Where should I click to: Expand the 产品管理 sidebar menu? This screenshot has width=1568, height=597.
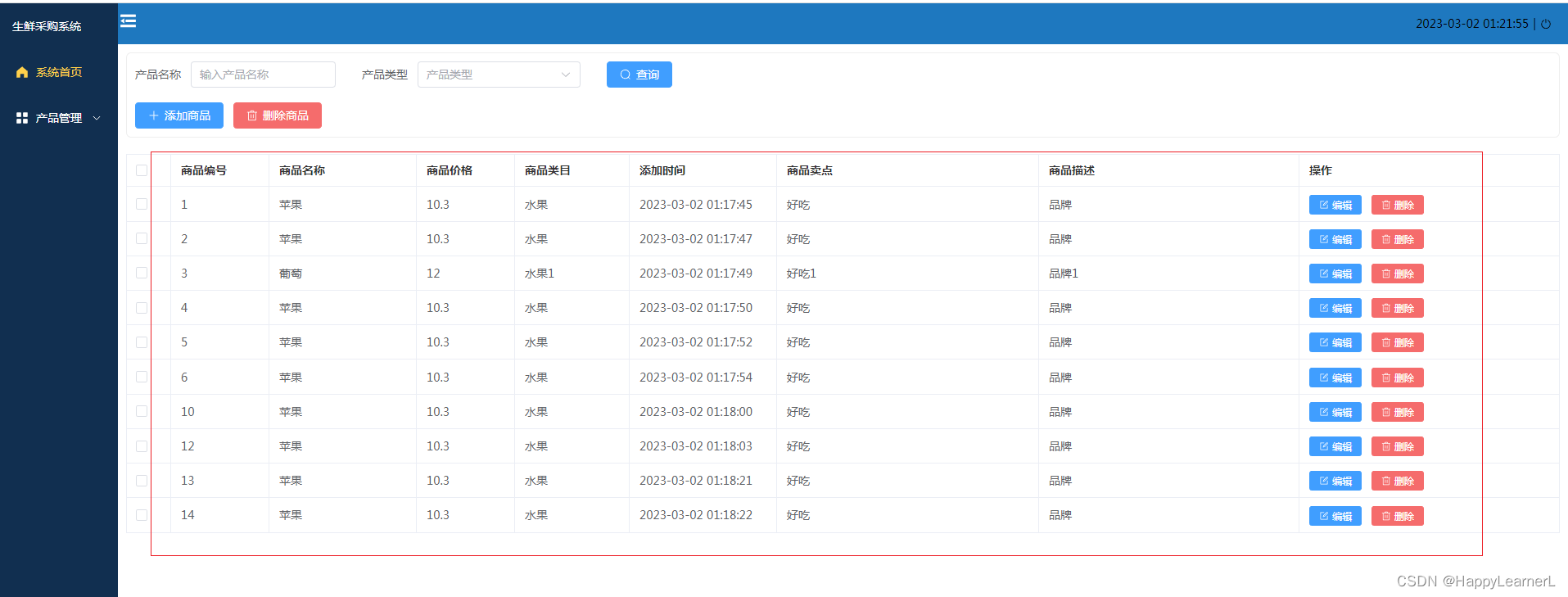click(x=58, y=118)
